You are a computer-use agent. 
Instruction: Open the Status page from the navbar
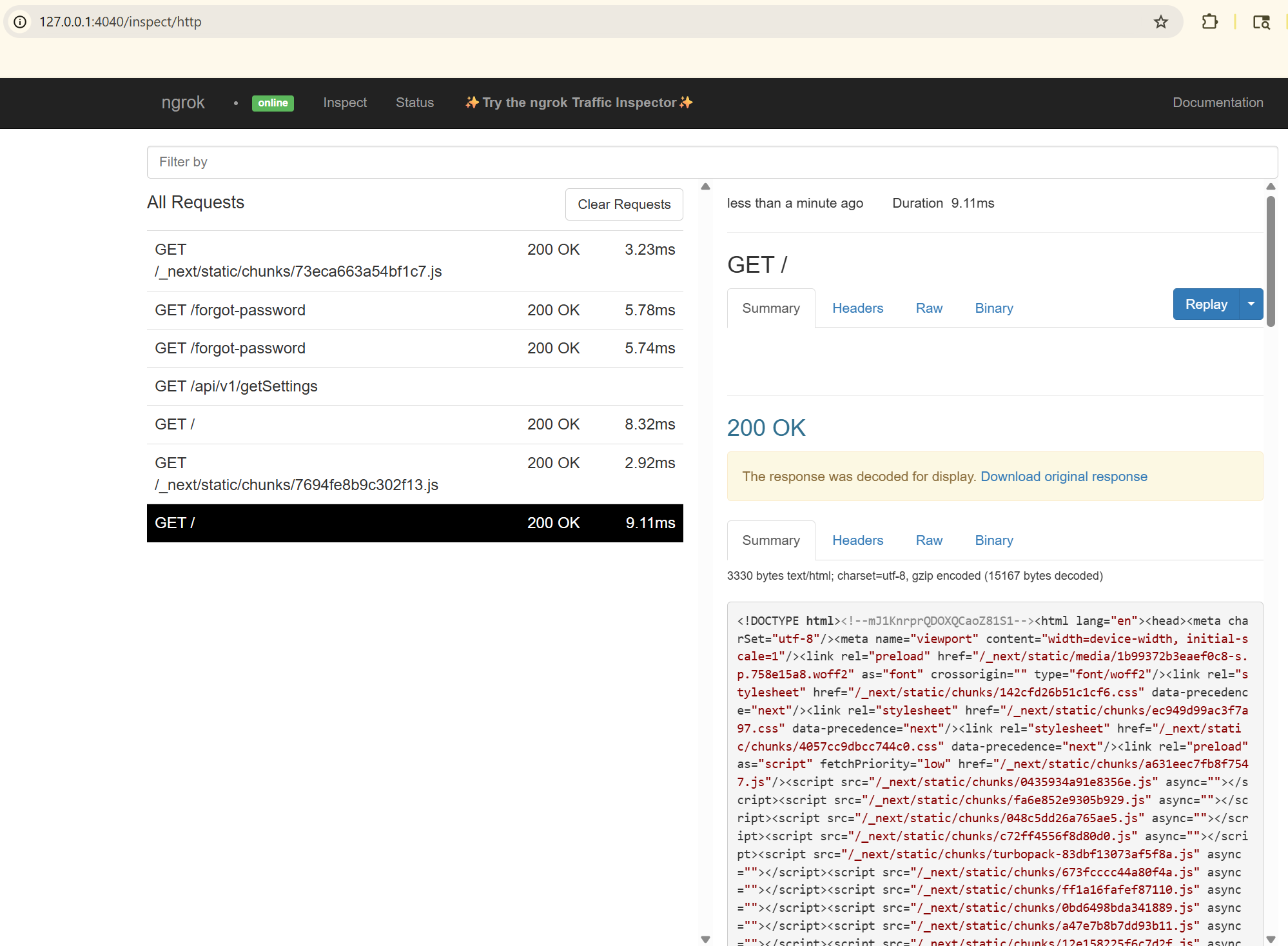415,103
